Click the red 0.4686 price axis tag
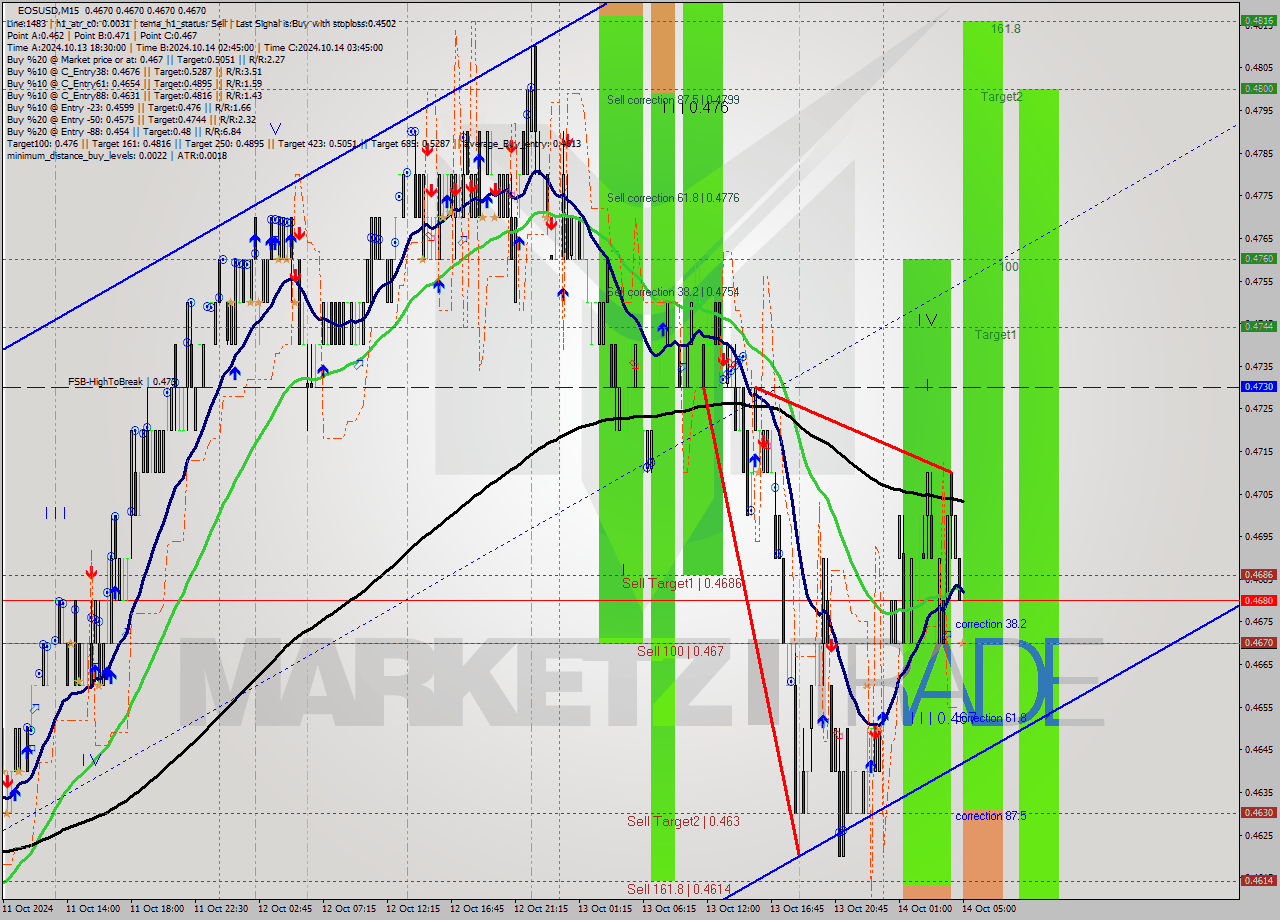 tap(1257, 575)
